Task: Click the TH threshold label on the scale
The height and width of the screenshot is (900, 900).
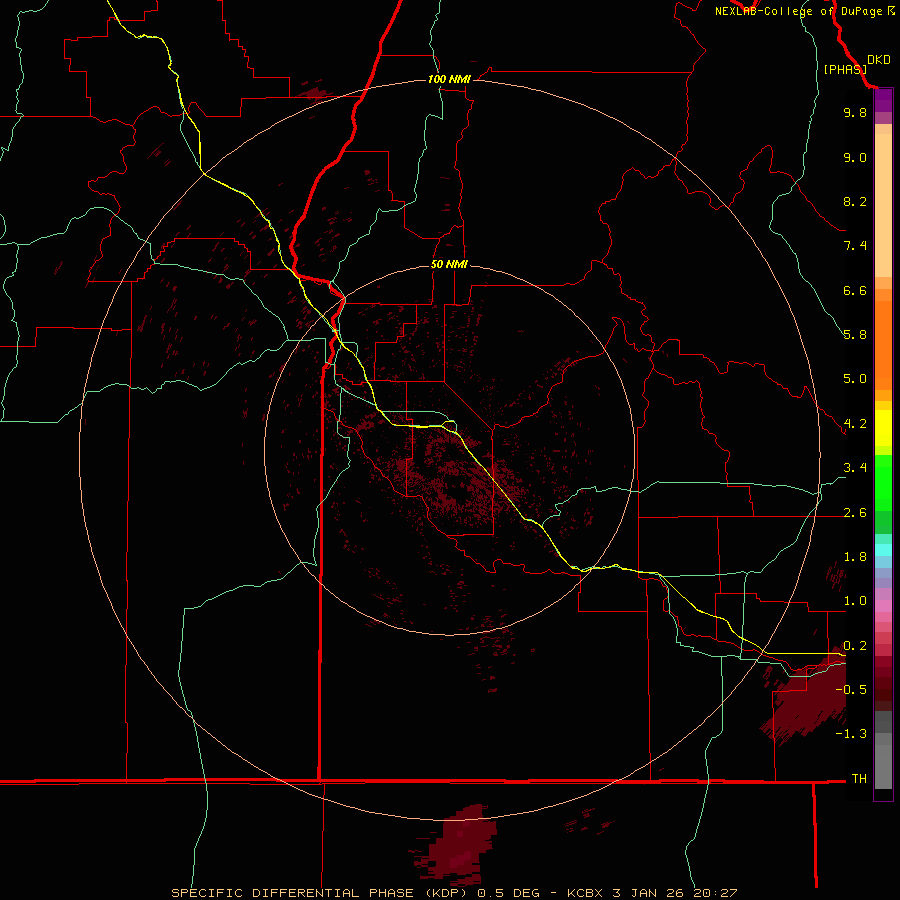Action: coord(859,779)
